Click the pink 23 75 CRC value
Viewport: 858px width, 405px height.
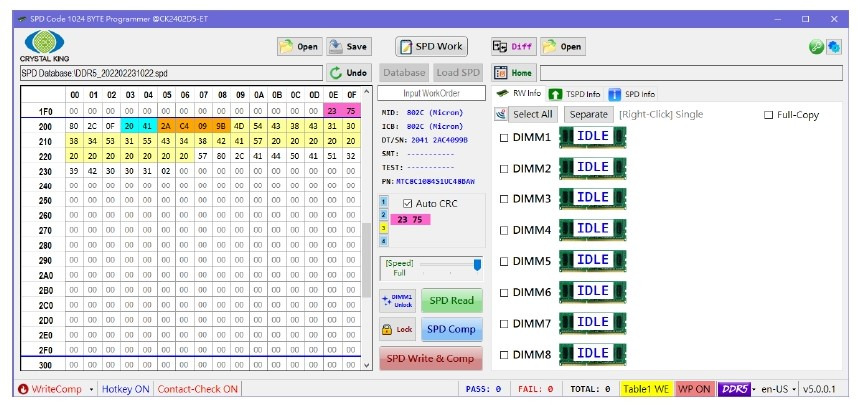(410, 219)
